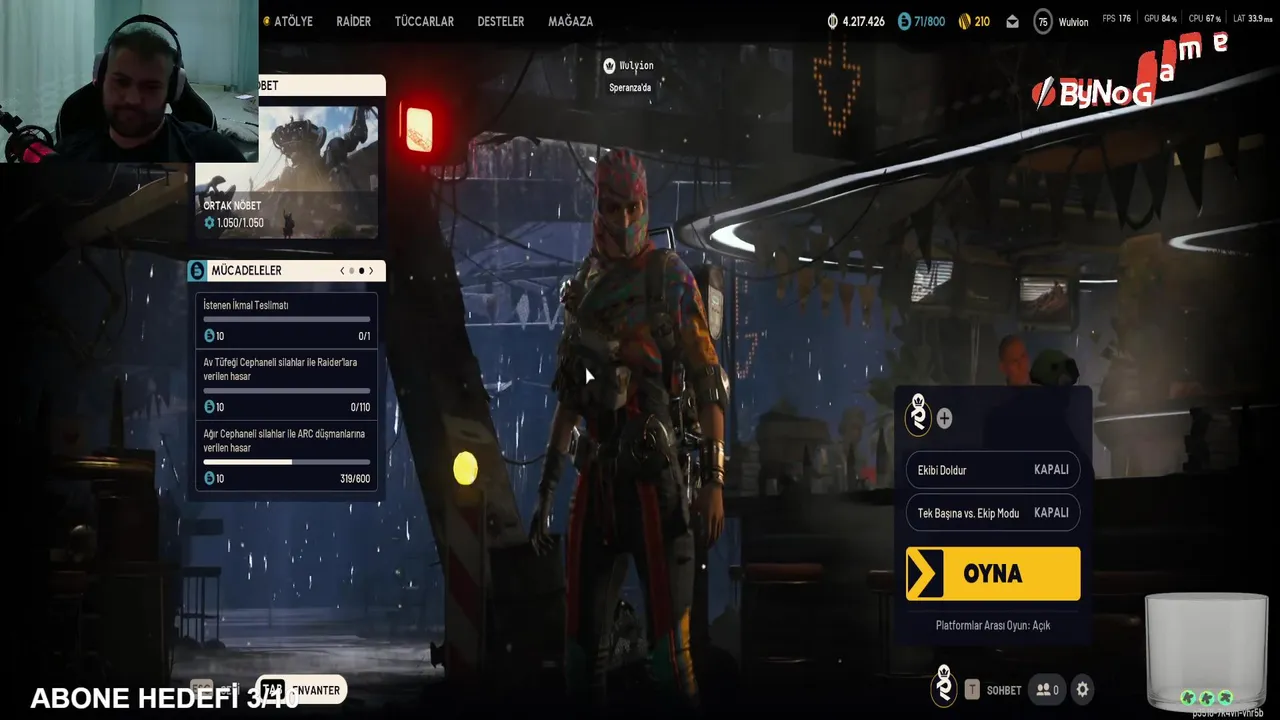The height and width of the screenshot is (720, 1280).
Task: Click the Av Tüfeği challenge progress bar
Action: tap(287, 391)
